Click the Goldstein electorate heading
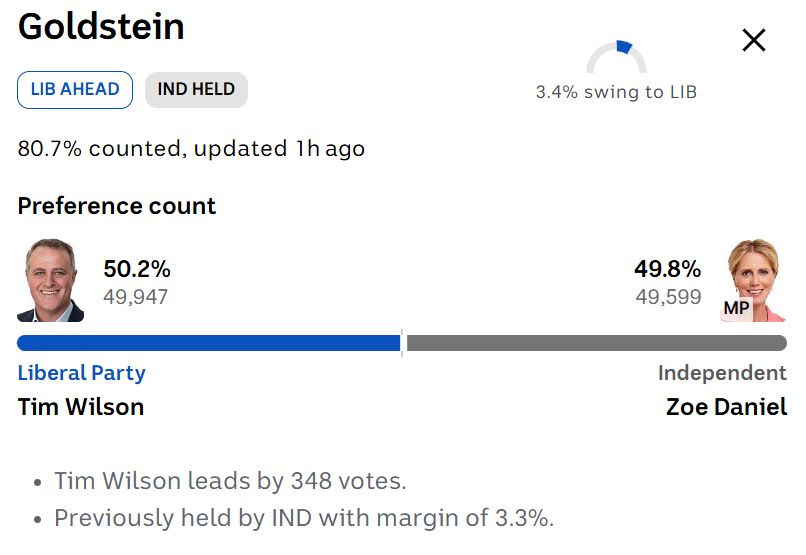806x555 pixels. coord(101,27)
